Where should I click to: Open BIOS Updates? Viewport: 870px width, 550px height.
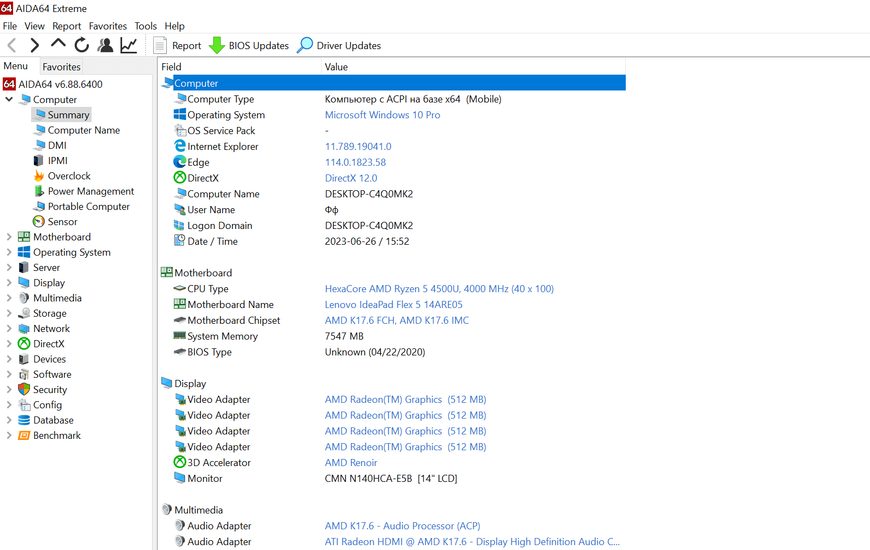click(249, 46)
